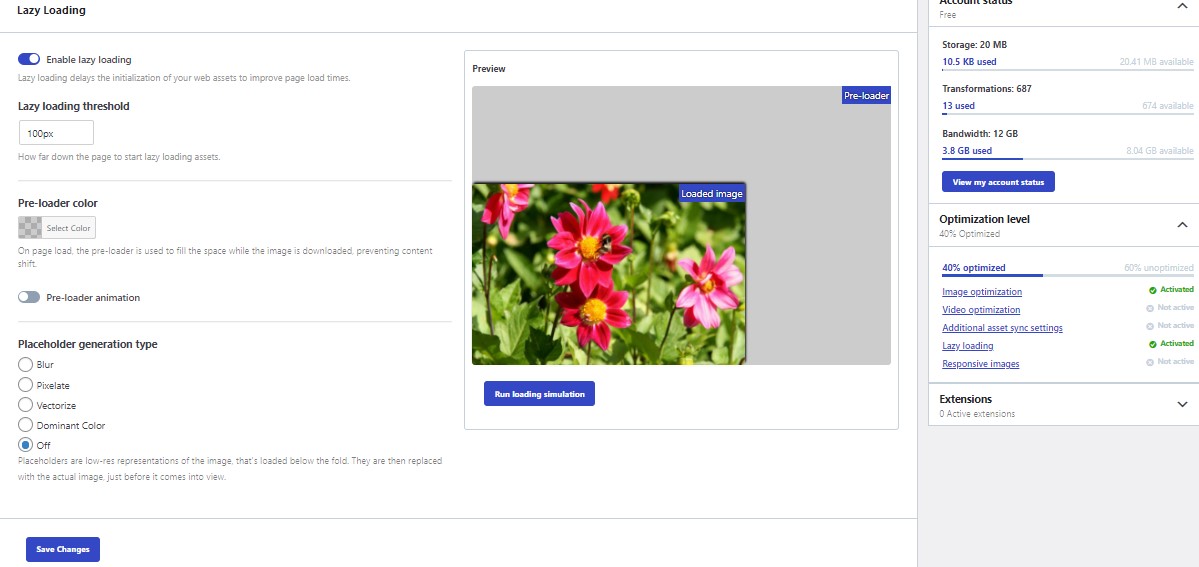Select the Pixelate placeholder option
Image resolution: width=1199 pixels, height=567 pixels.
point(25,385)
